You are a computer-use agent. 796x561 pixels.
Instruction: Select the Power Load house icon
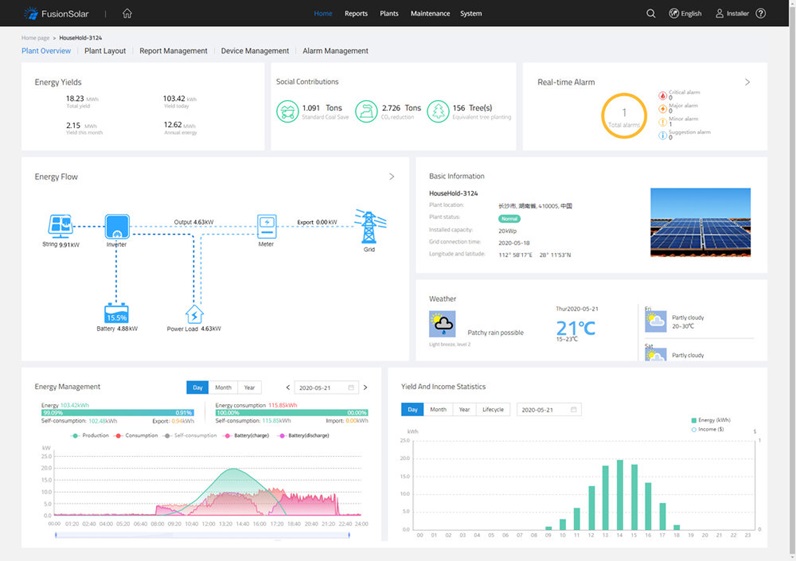click(194, 314)
